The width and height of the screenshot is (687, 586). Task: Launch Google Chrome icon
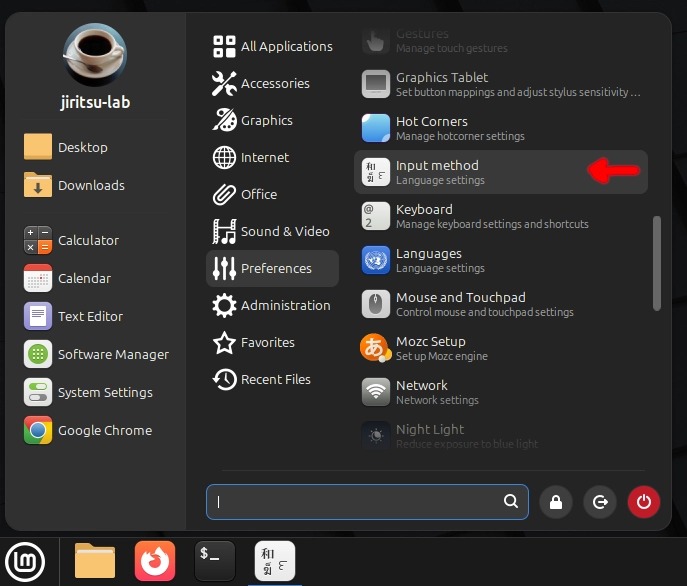click(x=38, y=430)
